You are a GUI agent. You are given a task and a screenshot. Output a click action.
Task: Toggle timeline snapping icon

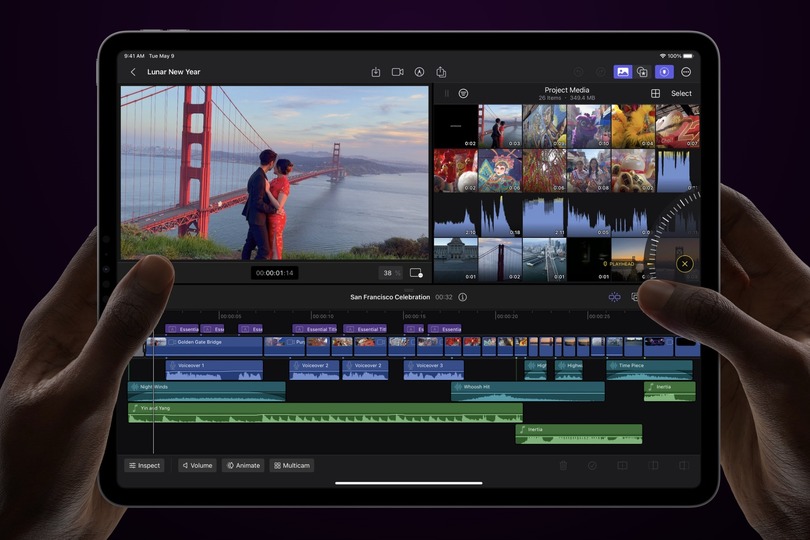[x=614, y=297]
